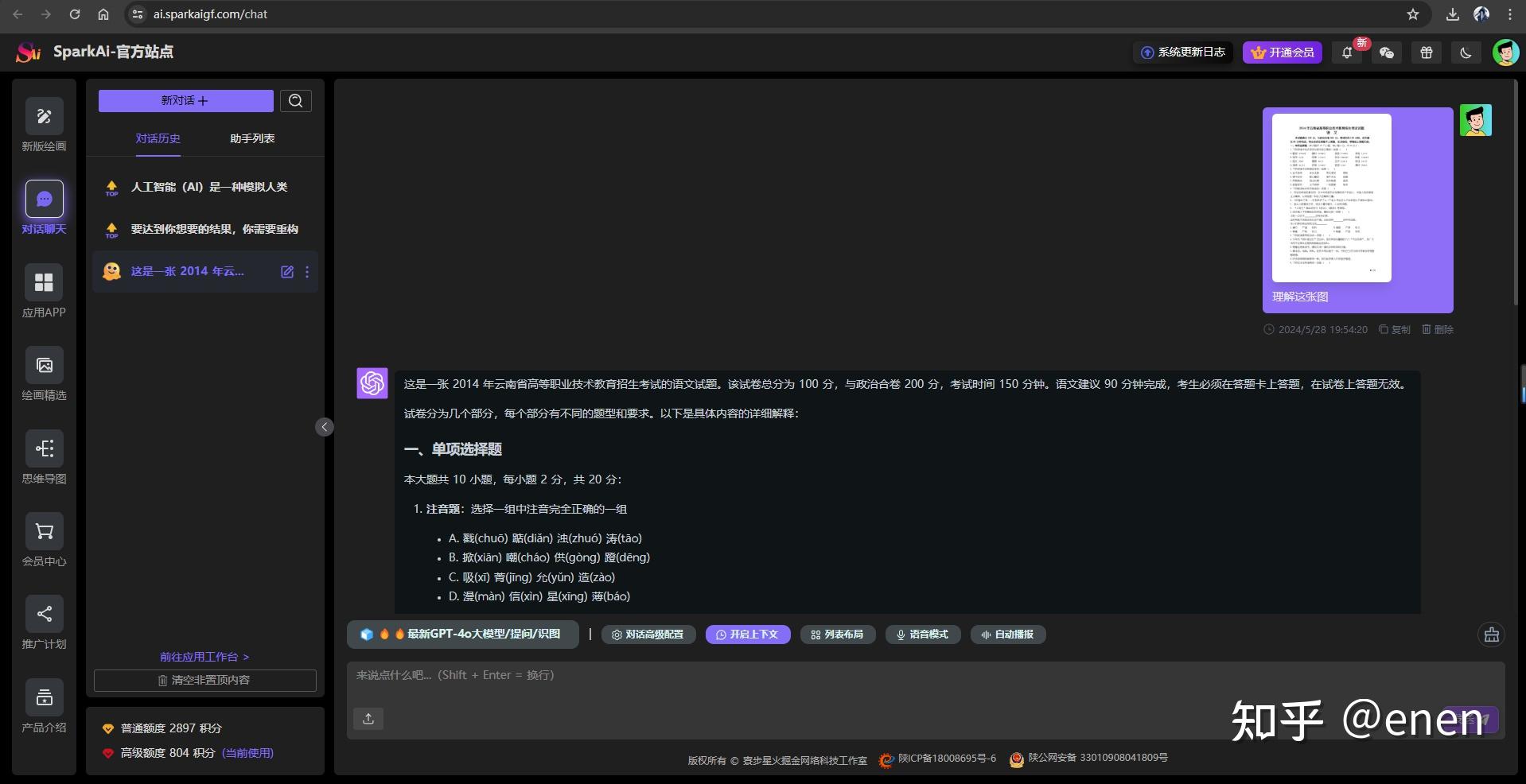Toggle dark mode moon icon
Image resolution: width=1526 pixels, height=784 pixels.
point(1466,52)
